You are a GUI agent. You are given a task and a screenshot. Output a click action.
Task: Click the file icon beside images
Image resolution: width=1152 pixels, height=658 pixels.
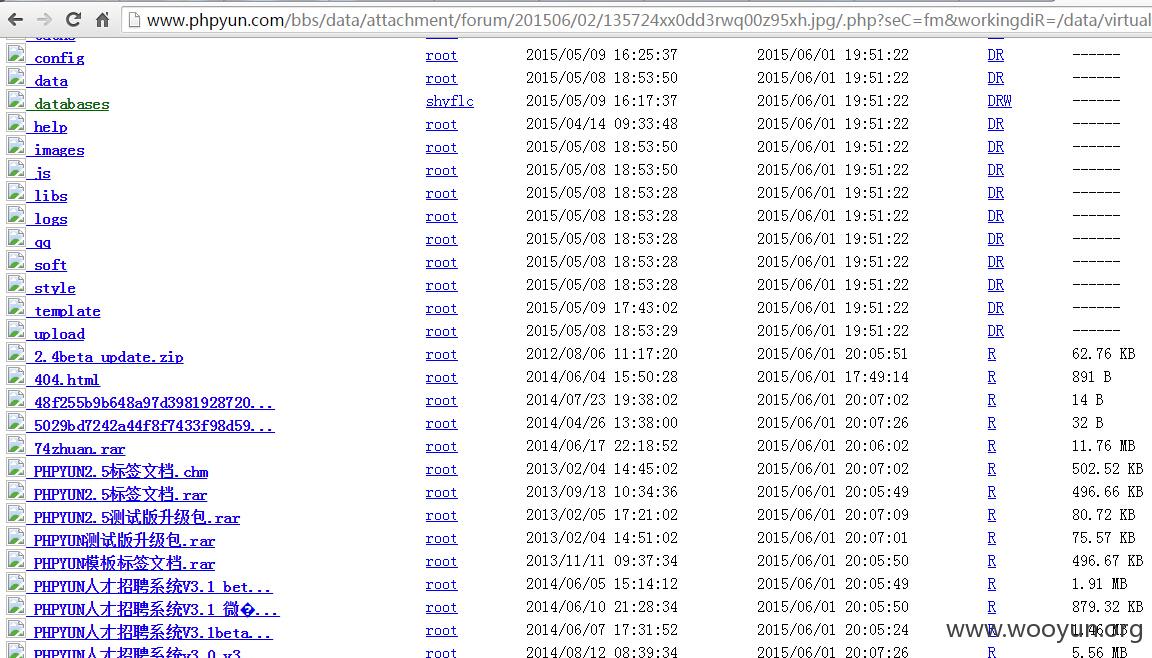pos(16,145)
